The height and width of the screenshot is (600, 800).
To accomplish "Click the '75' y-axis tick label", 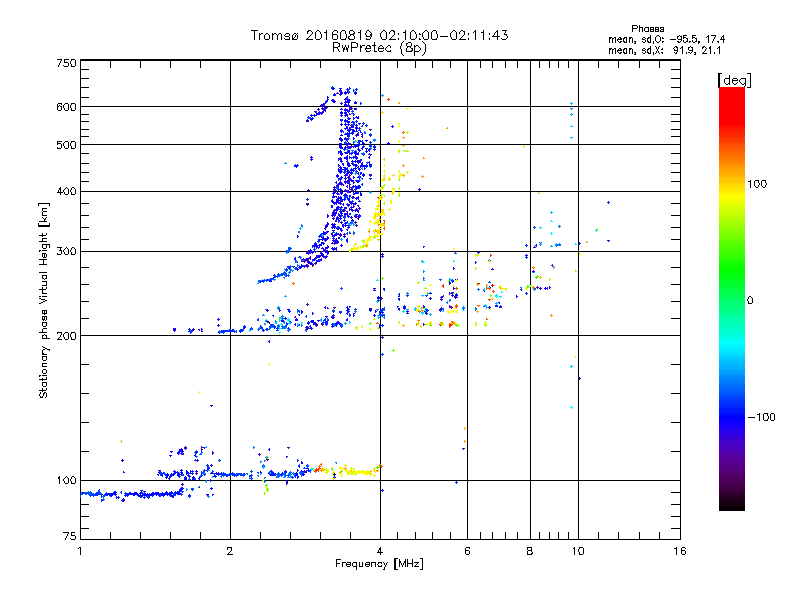I will [70, 536].
